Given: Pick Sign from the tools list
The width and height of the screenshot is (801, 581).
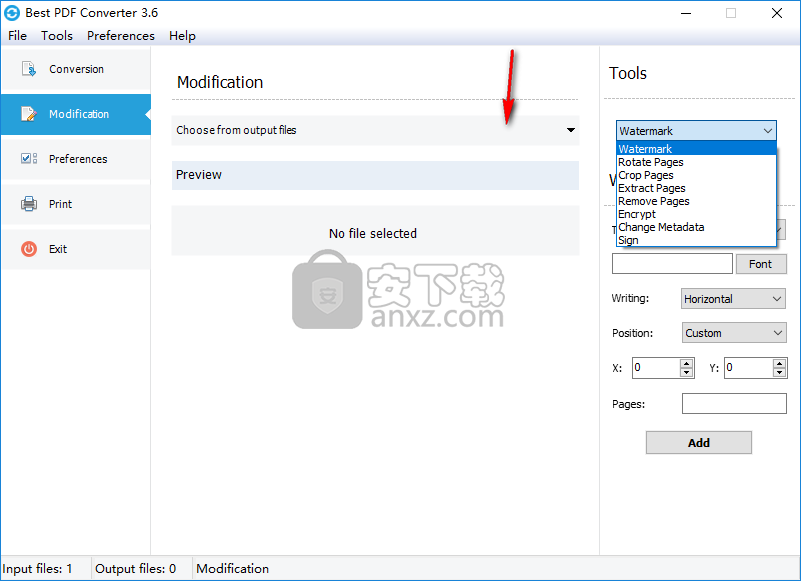Looking at the screenshot, I should point(696,240).
